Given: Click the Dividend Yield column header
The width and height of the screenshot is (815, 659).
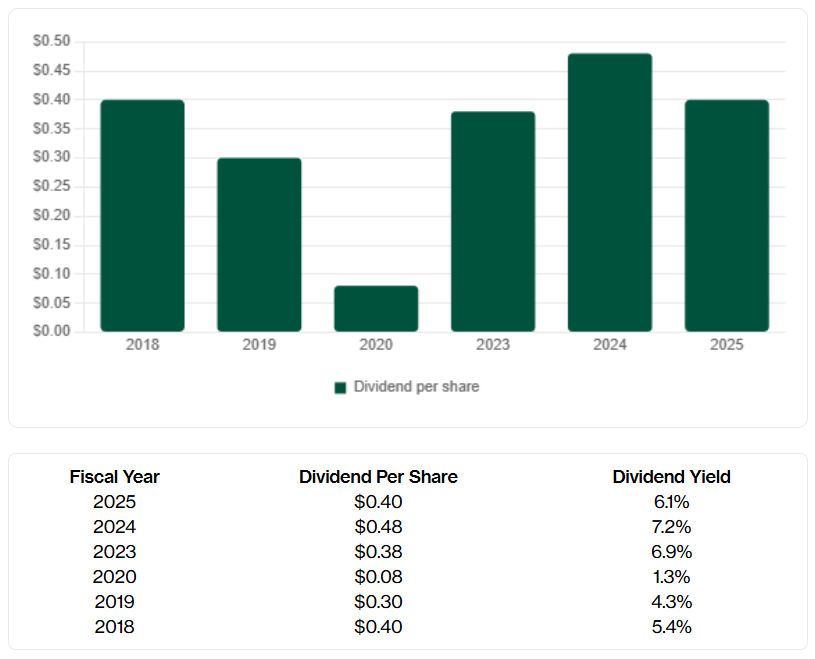Looking at the screenshot, I should point(671,477).
